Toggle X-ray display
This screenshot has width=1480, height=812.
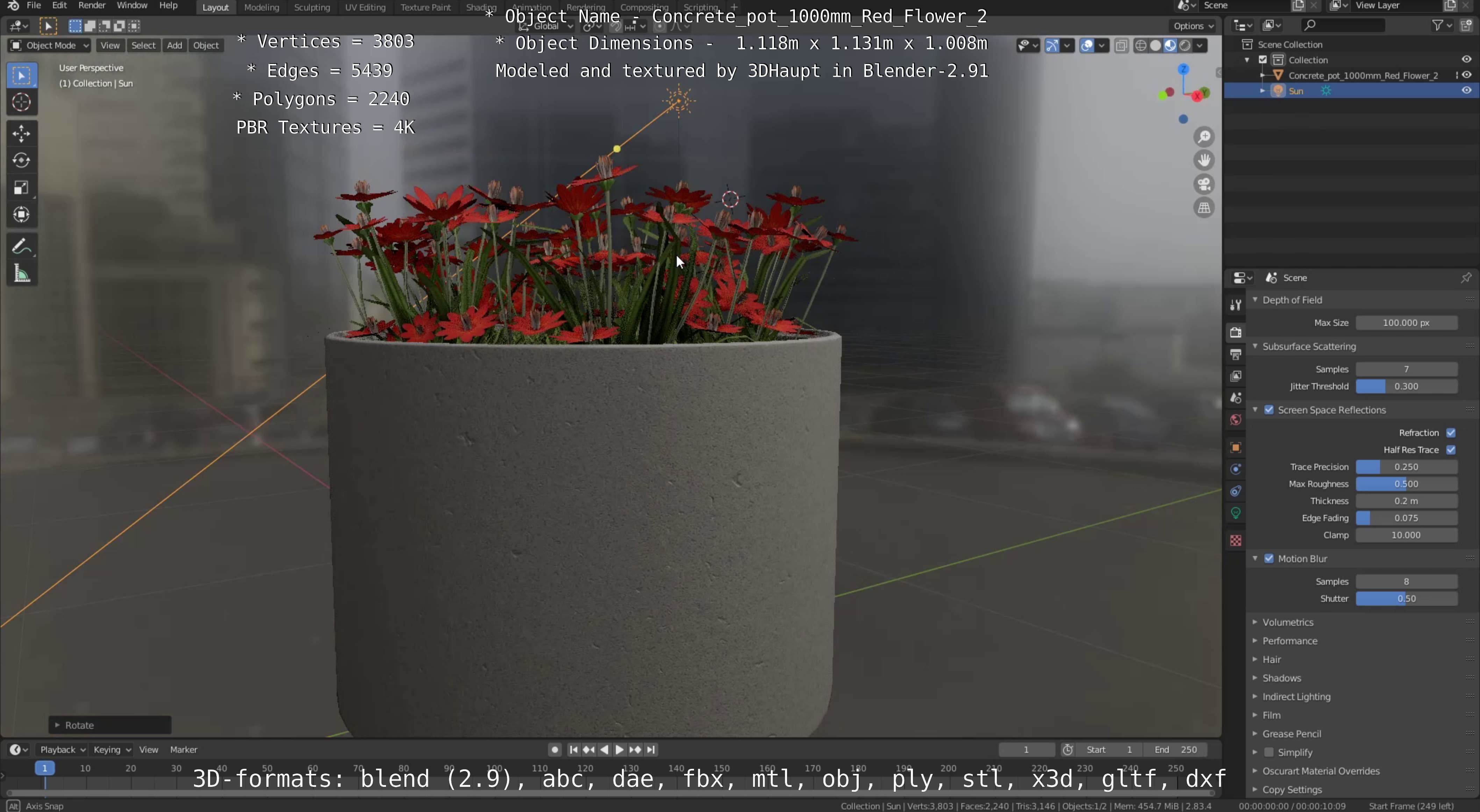tap(1121, 45)
